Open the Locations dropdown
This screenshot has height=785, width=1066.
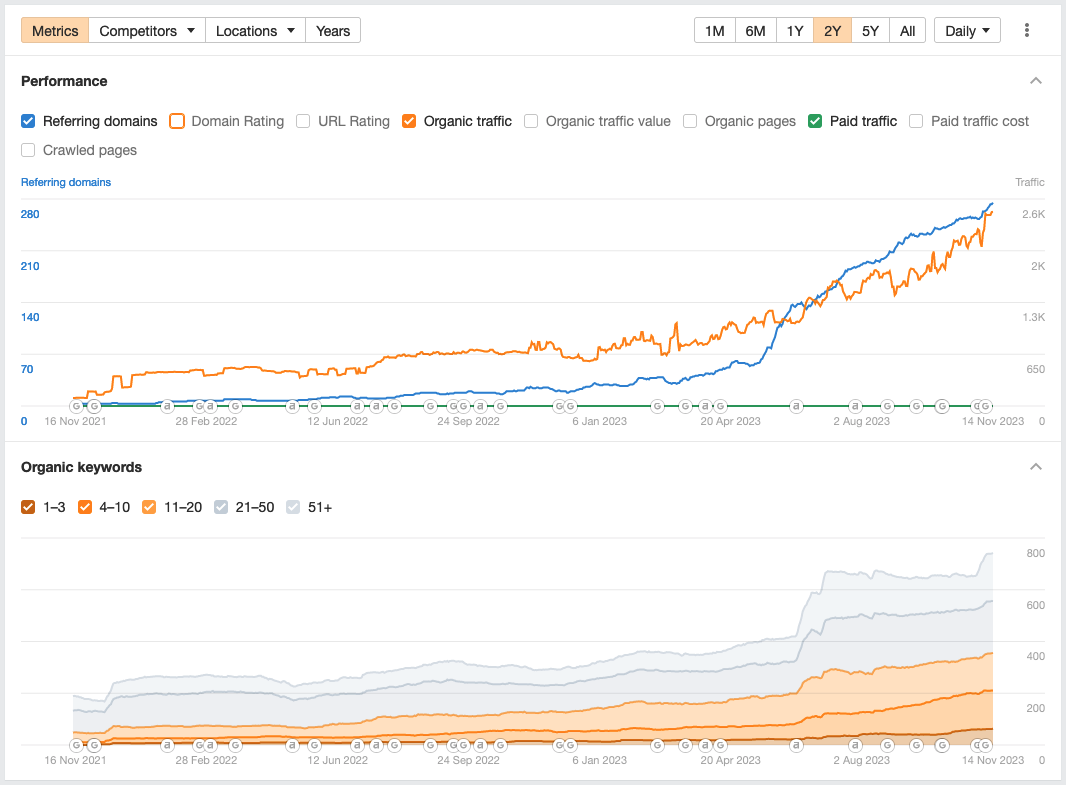[x=255, y=31]
